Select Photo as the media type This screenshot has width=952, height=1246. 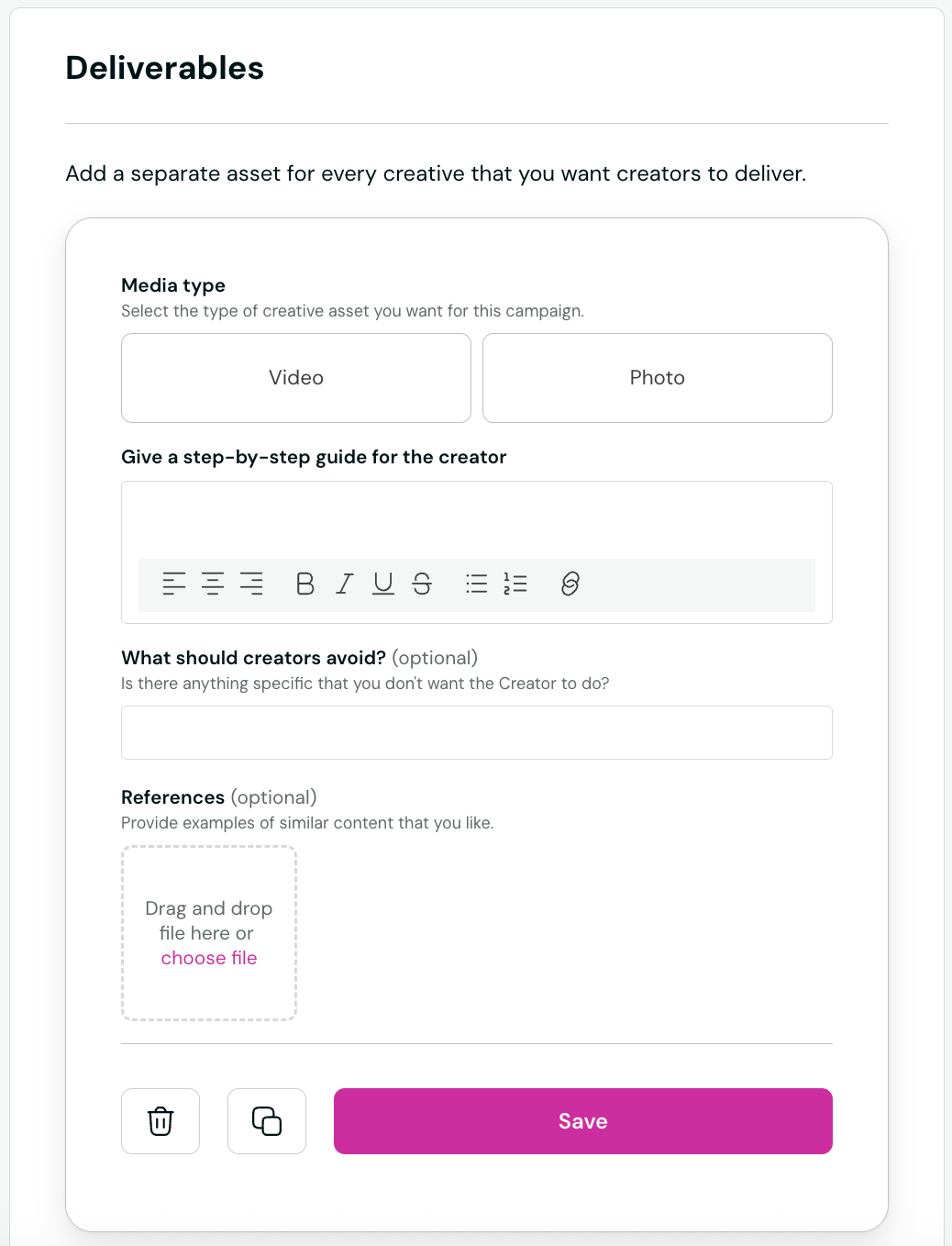pos(657,378)
